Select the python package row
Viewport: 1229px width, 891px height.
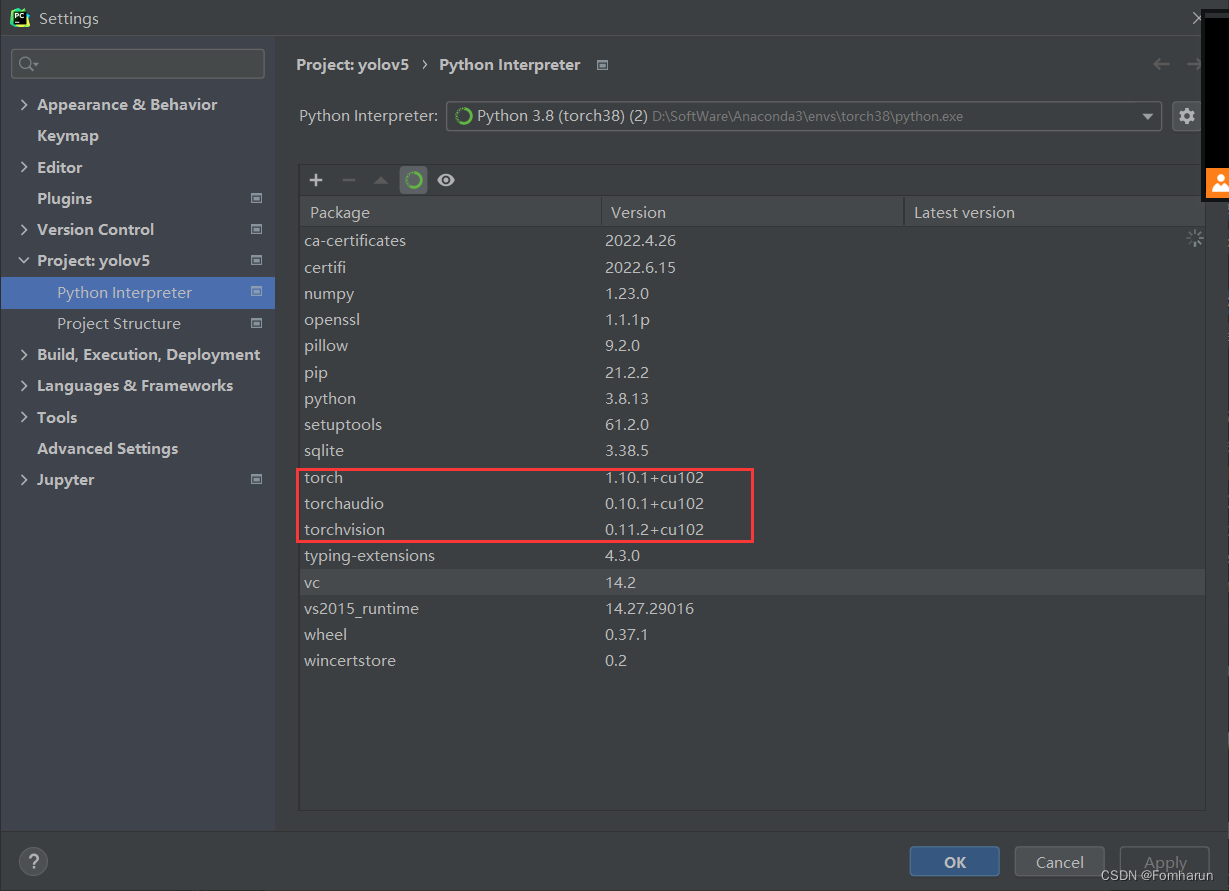coord(752,398)
